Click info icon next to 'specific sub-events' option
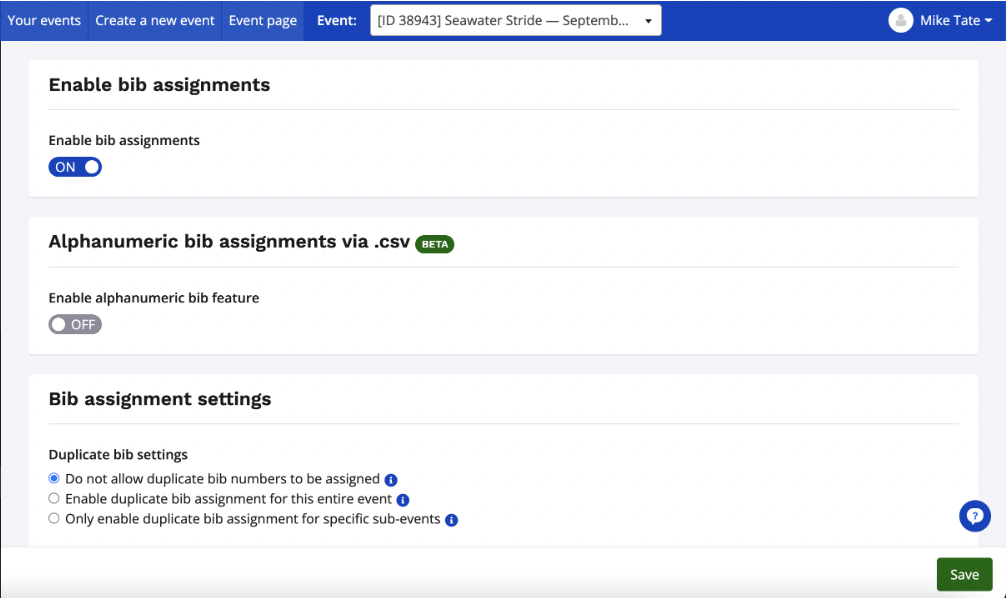Image resolution: width=1006 pixels, height=598 pixels. 451,520
